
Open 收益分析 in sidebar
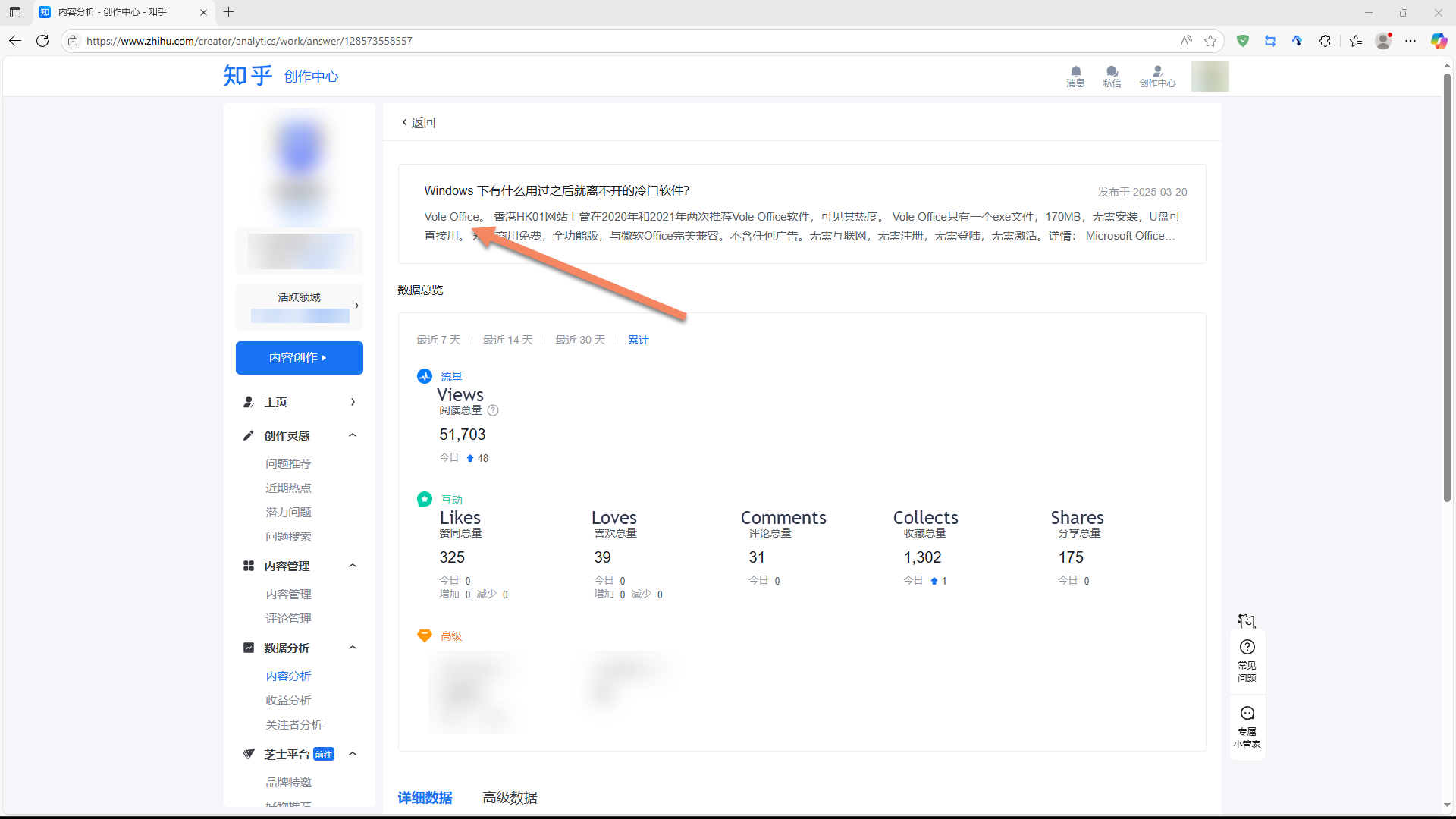click(x=288, y=700)
